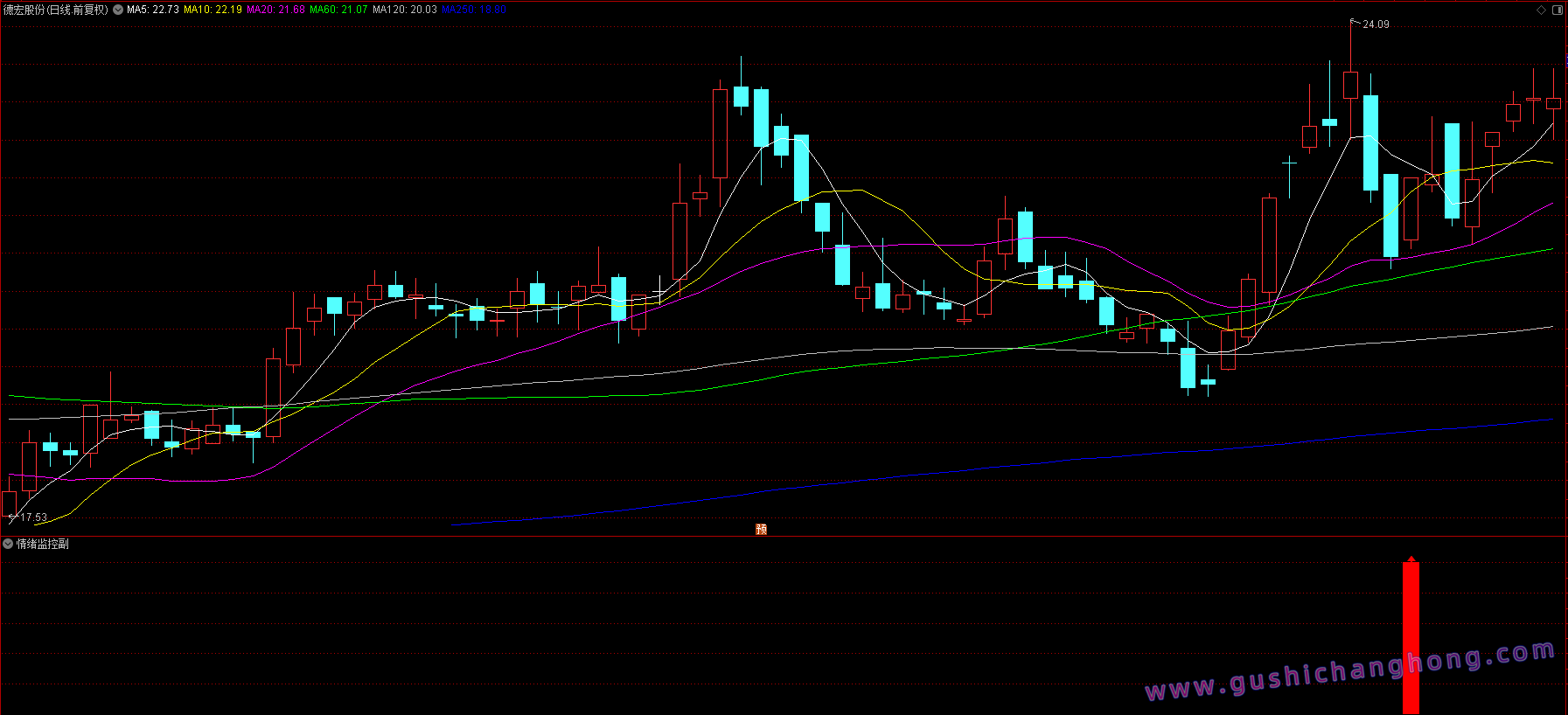Click the candlestick at the 24.09 peak

(1350, 85)
